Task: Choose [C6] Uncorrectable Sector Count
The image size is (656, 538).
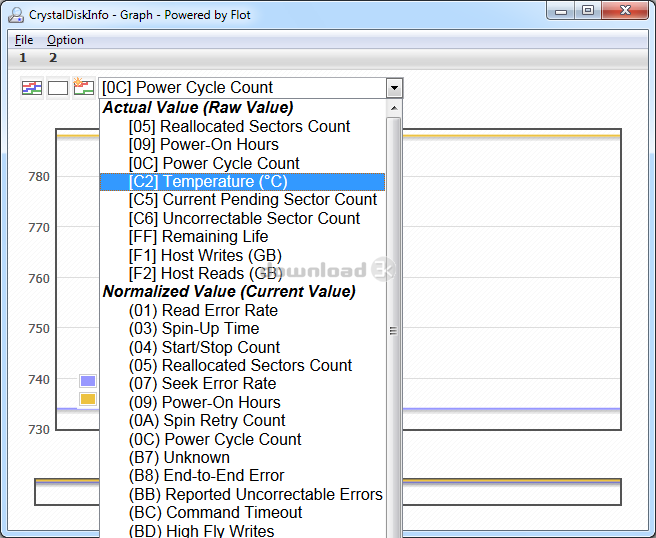Action: pos(242,218)
